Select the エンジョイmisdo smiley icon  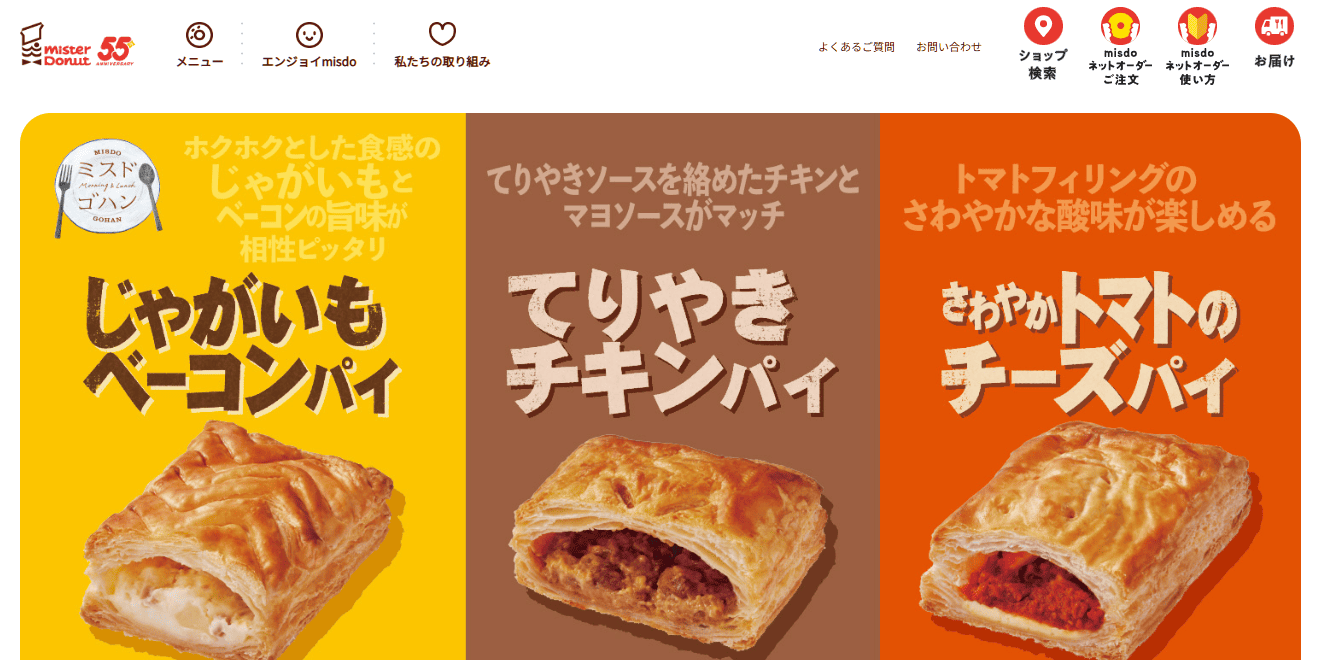309,35
